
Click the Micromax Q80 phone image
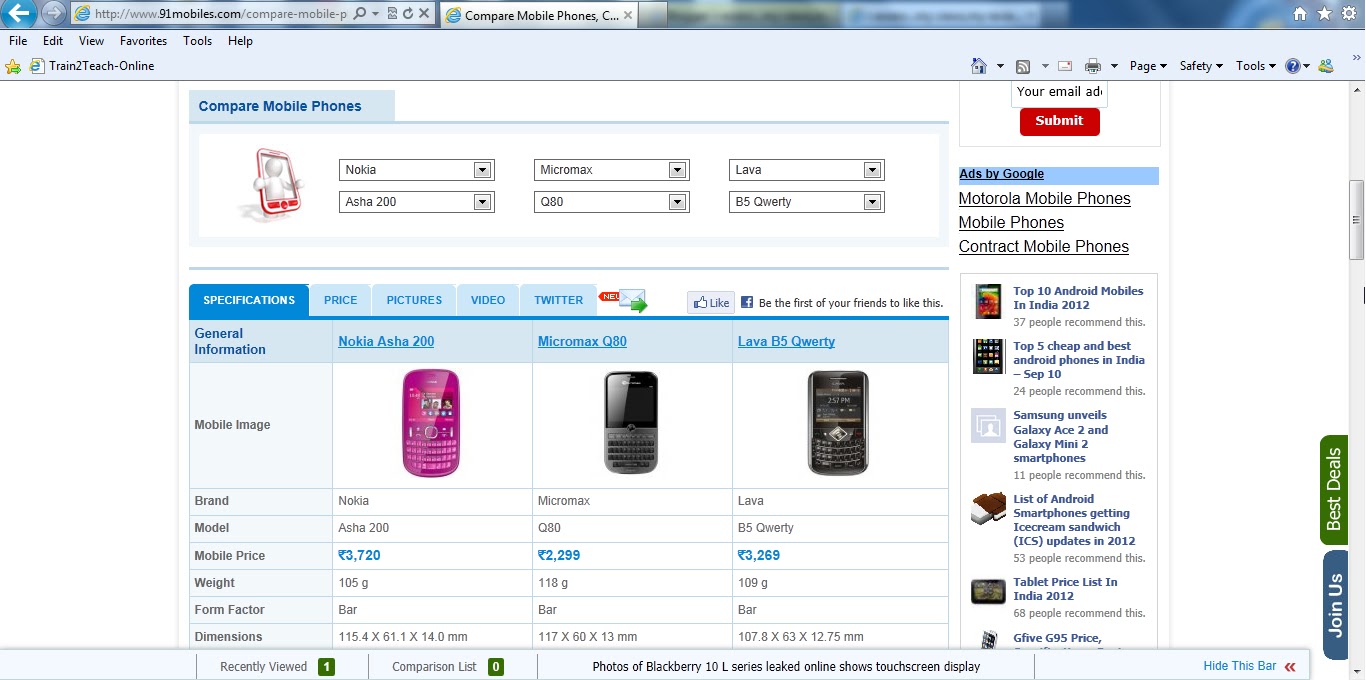631,423
